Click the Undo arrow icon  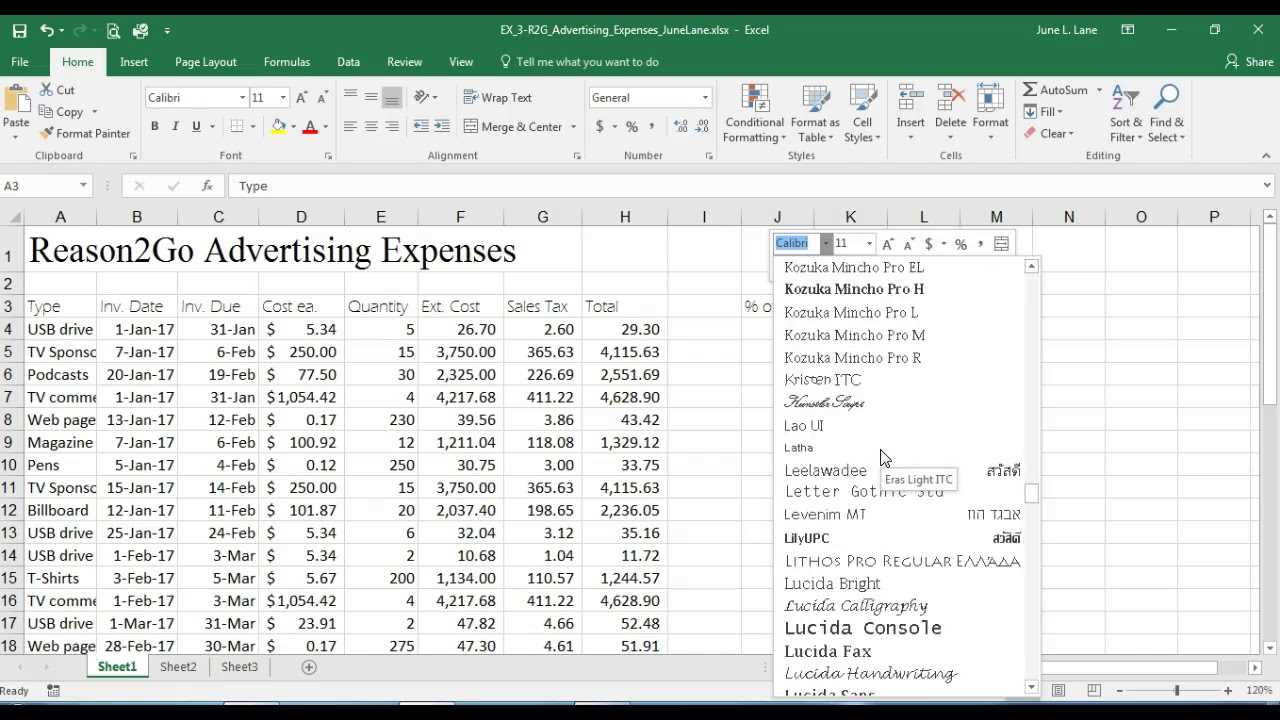pos(46,30)
